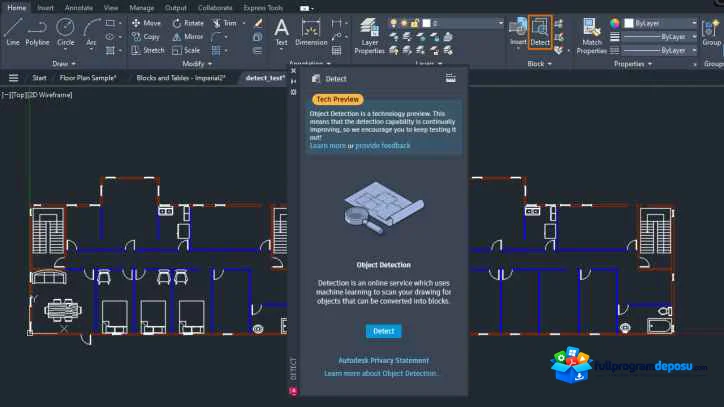Click the Mirror tool
The height and width of the screenshot is (407, 724).
click(x=187, y=36)
